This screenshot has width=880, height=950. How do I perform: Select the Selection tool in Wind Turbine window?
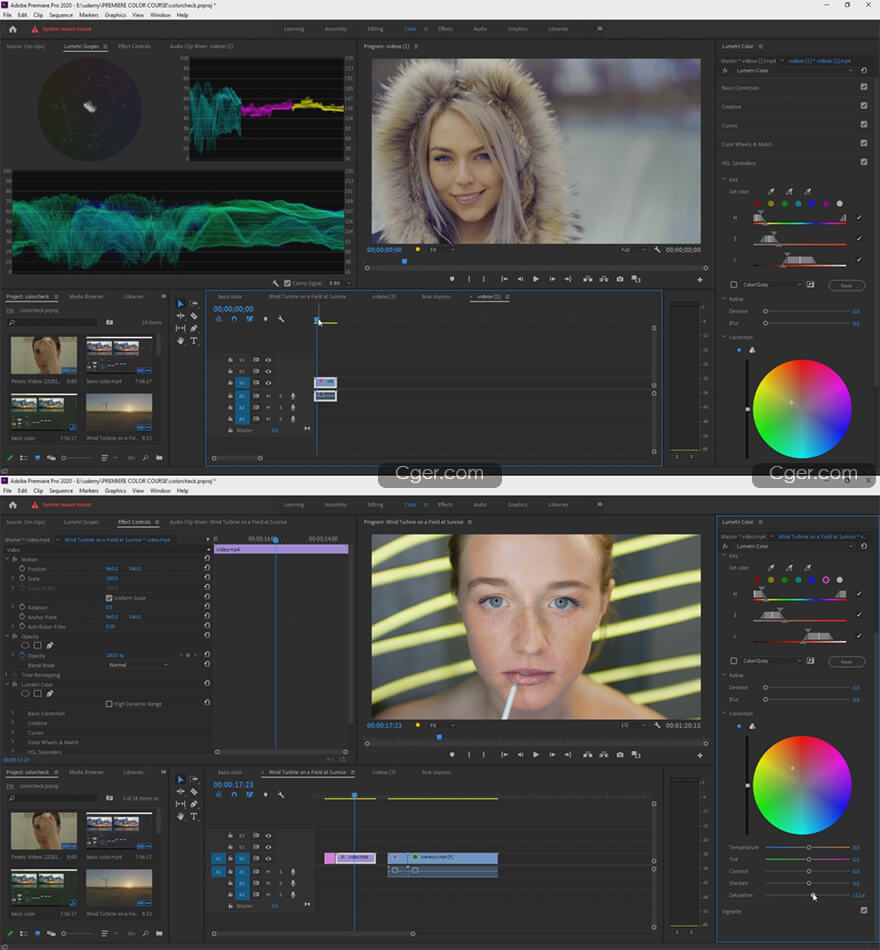pyautogui.click(x=181, y=779)
